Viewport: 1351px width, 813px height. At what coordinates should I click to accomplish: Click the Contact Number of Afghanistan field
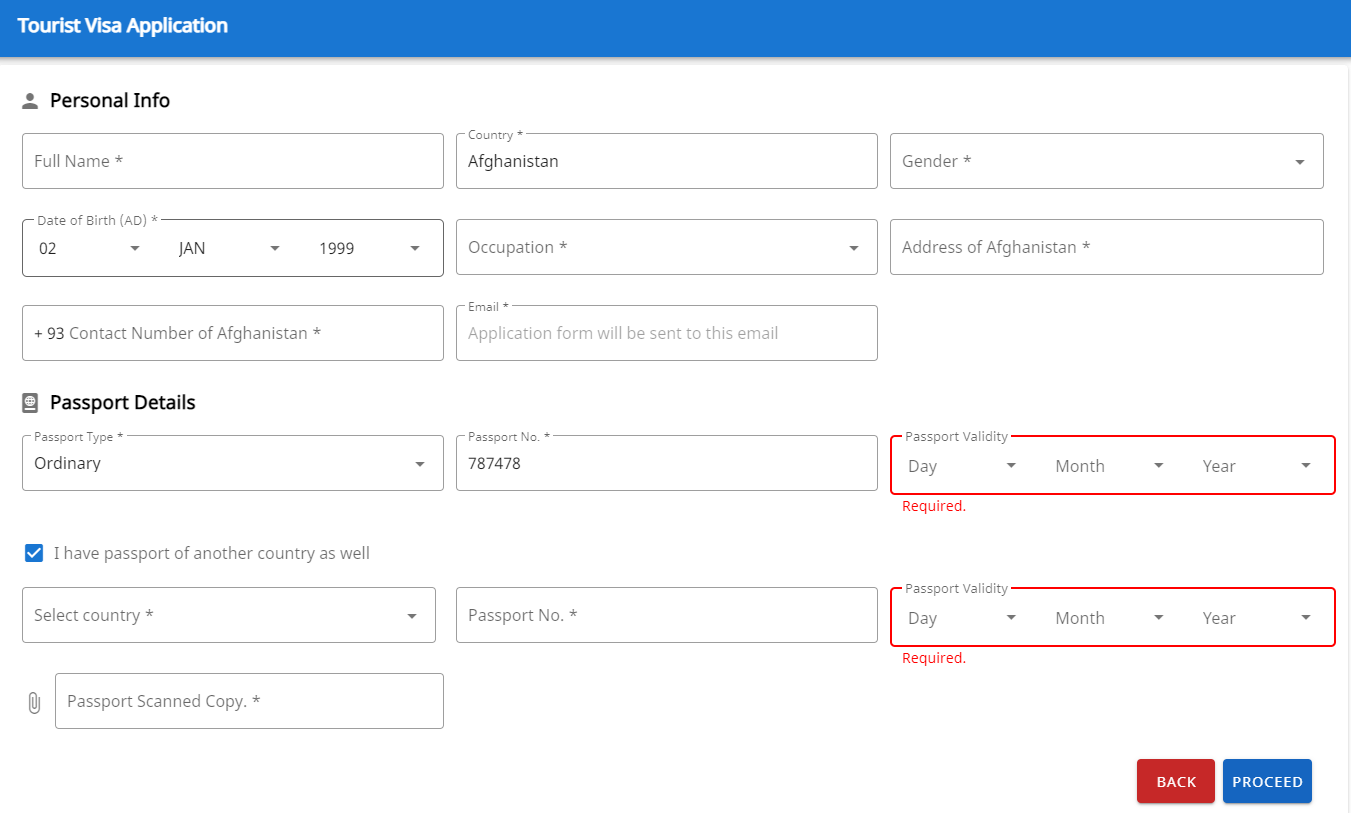(x=233, y=333)
